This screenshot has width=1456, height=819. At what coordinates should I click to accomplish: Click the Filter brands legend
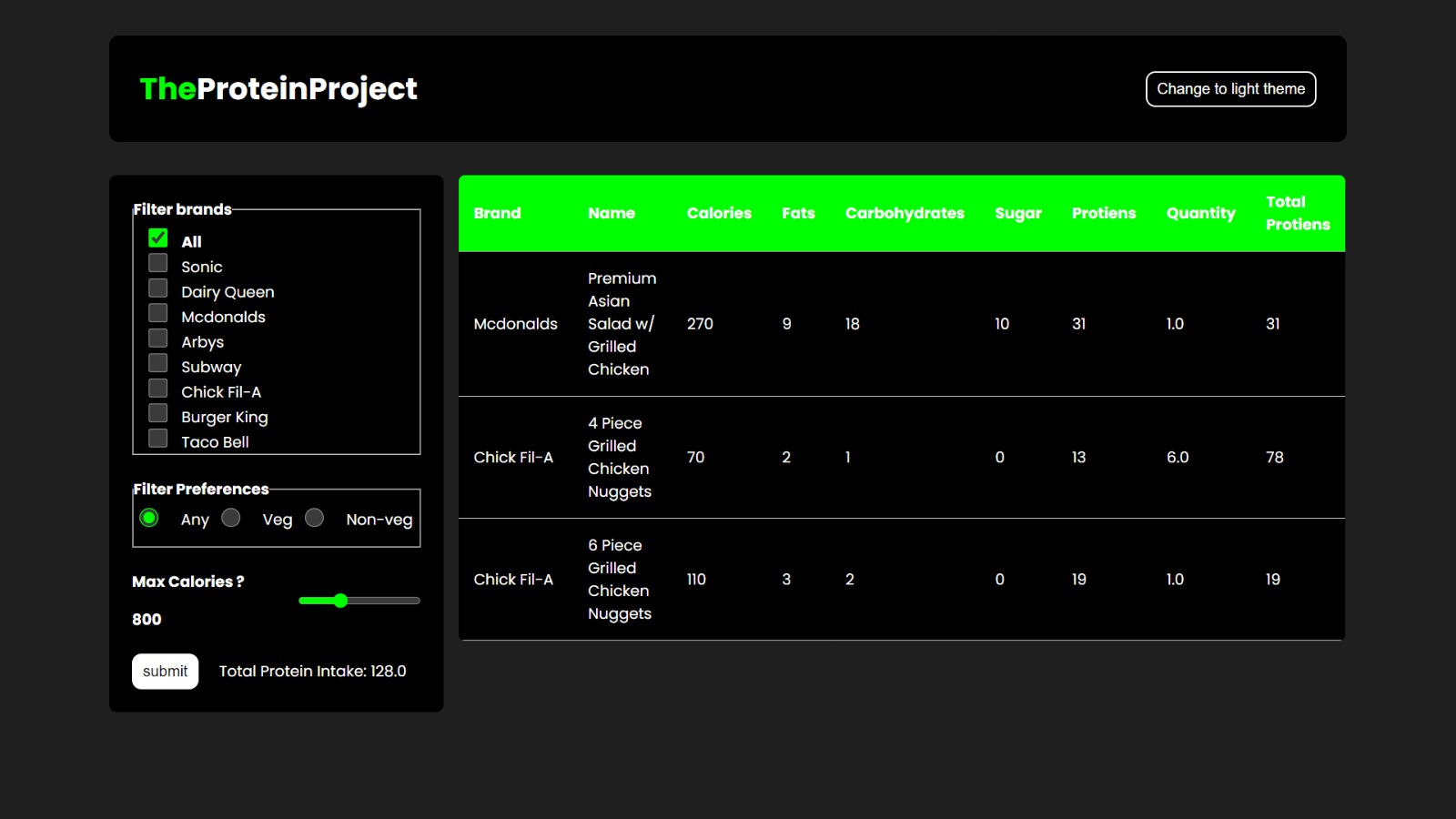[x=182, y=209]
